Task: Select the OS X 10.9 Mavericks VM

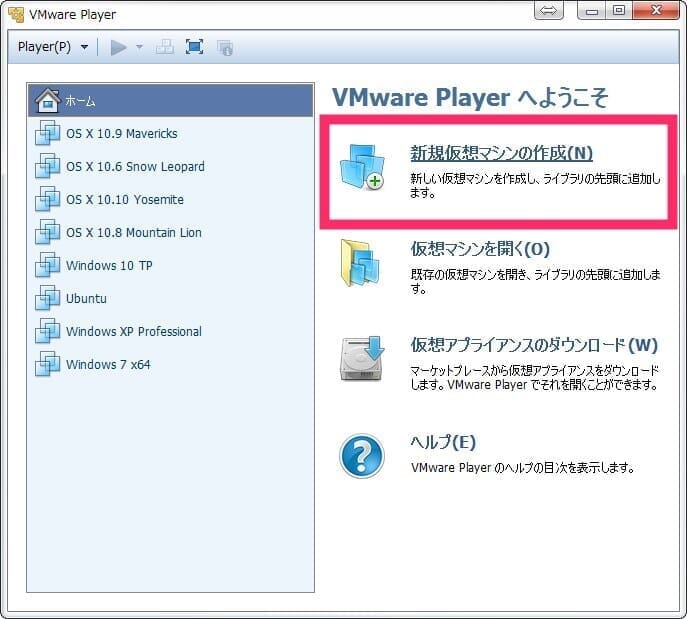Action: [121, 134]
